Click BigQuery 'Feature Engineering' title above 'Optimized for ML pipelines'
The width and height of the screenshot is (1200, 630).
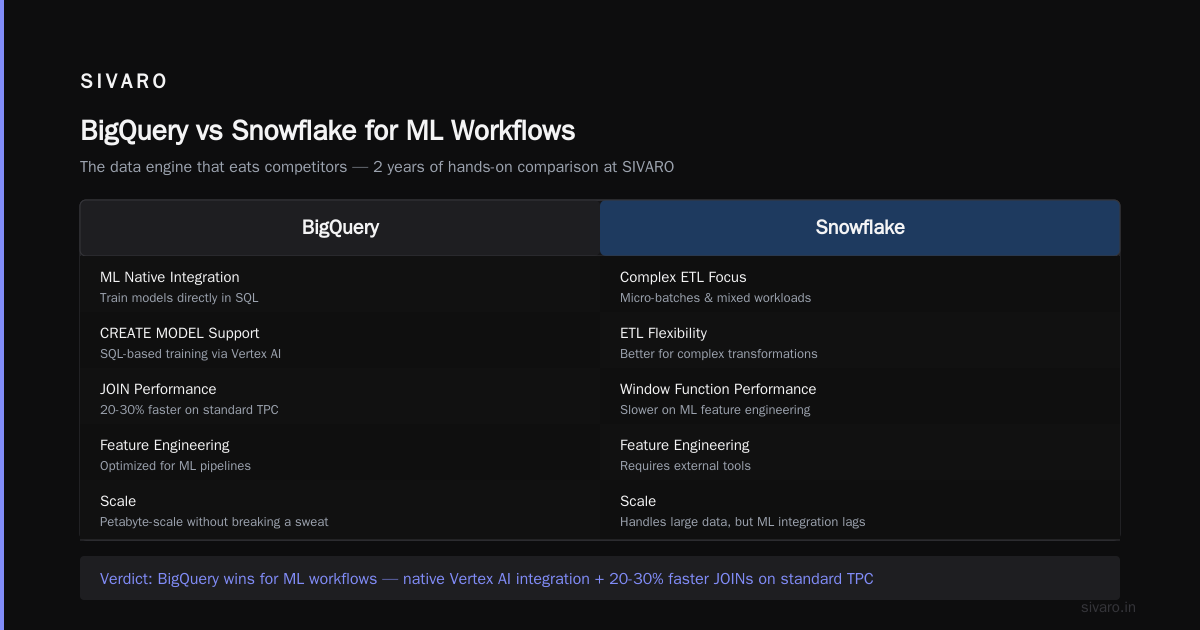(x=165, y=445)
